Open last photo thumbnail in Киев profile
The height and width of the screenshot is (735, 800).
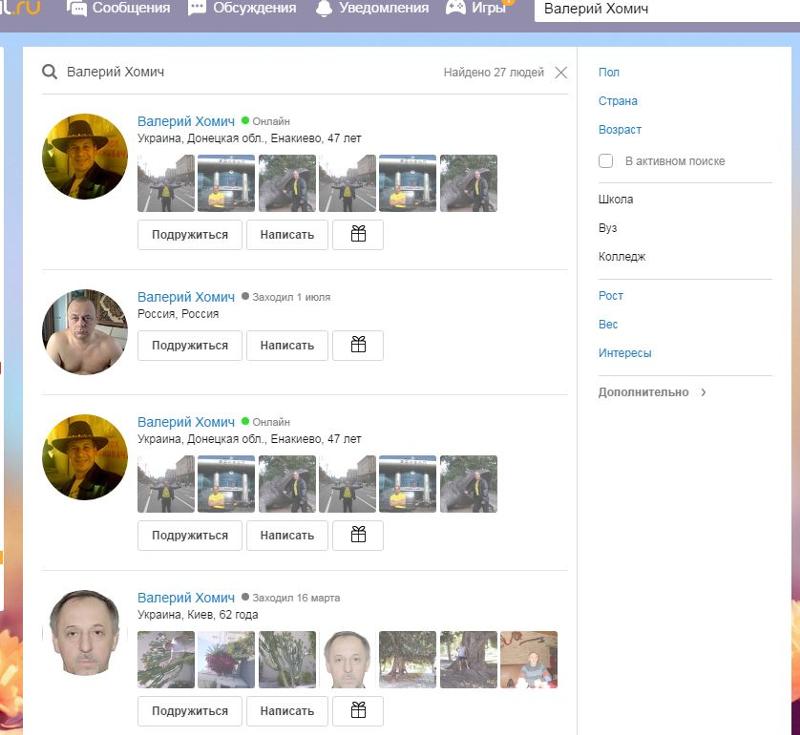pyautogui.click(x=529, y=660)
